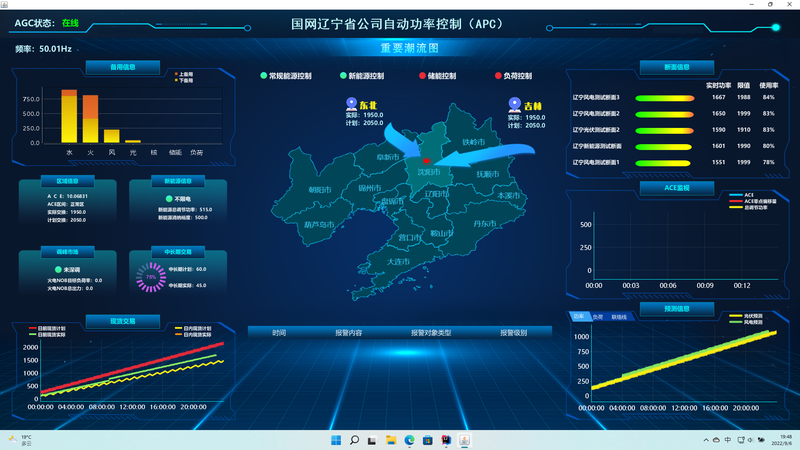Click the 吉林 location pin icon
This screenshot has width=800, height=450.
click(x=515, y=105)
